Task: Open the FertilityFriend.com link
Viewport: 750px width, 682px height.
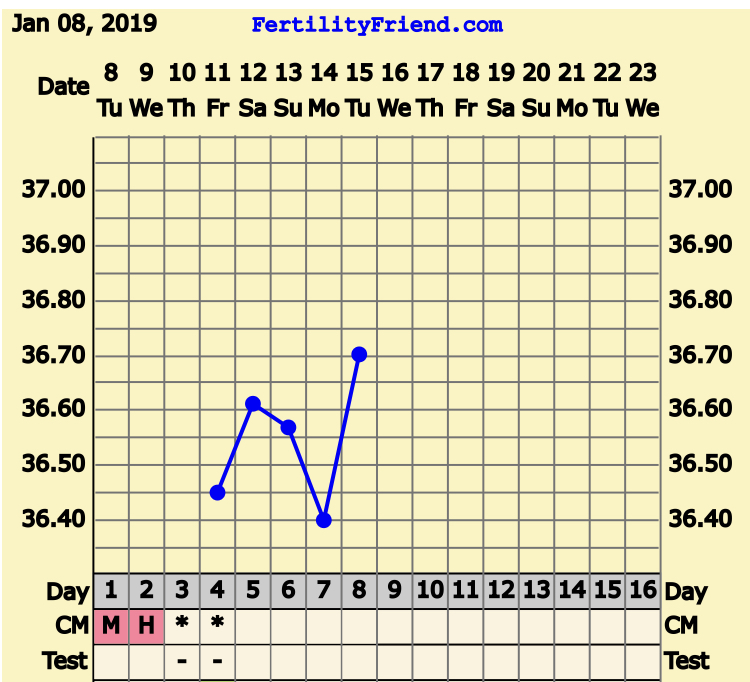Action: pyautogui.click(x=377, y=25)
